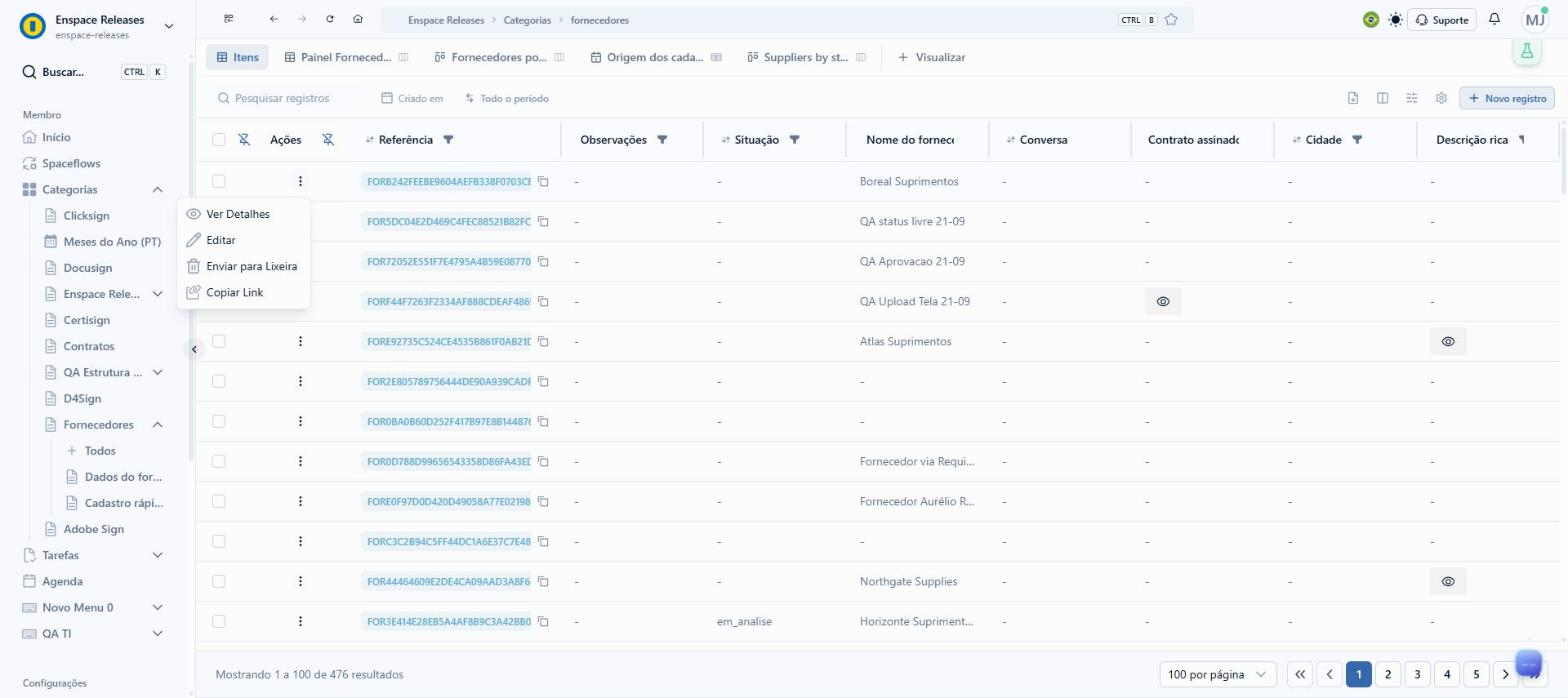Switch to Suppliers by st... tab
Screen dimensions: 1568x698
click(x=806, y=57)
